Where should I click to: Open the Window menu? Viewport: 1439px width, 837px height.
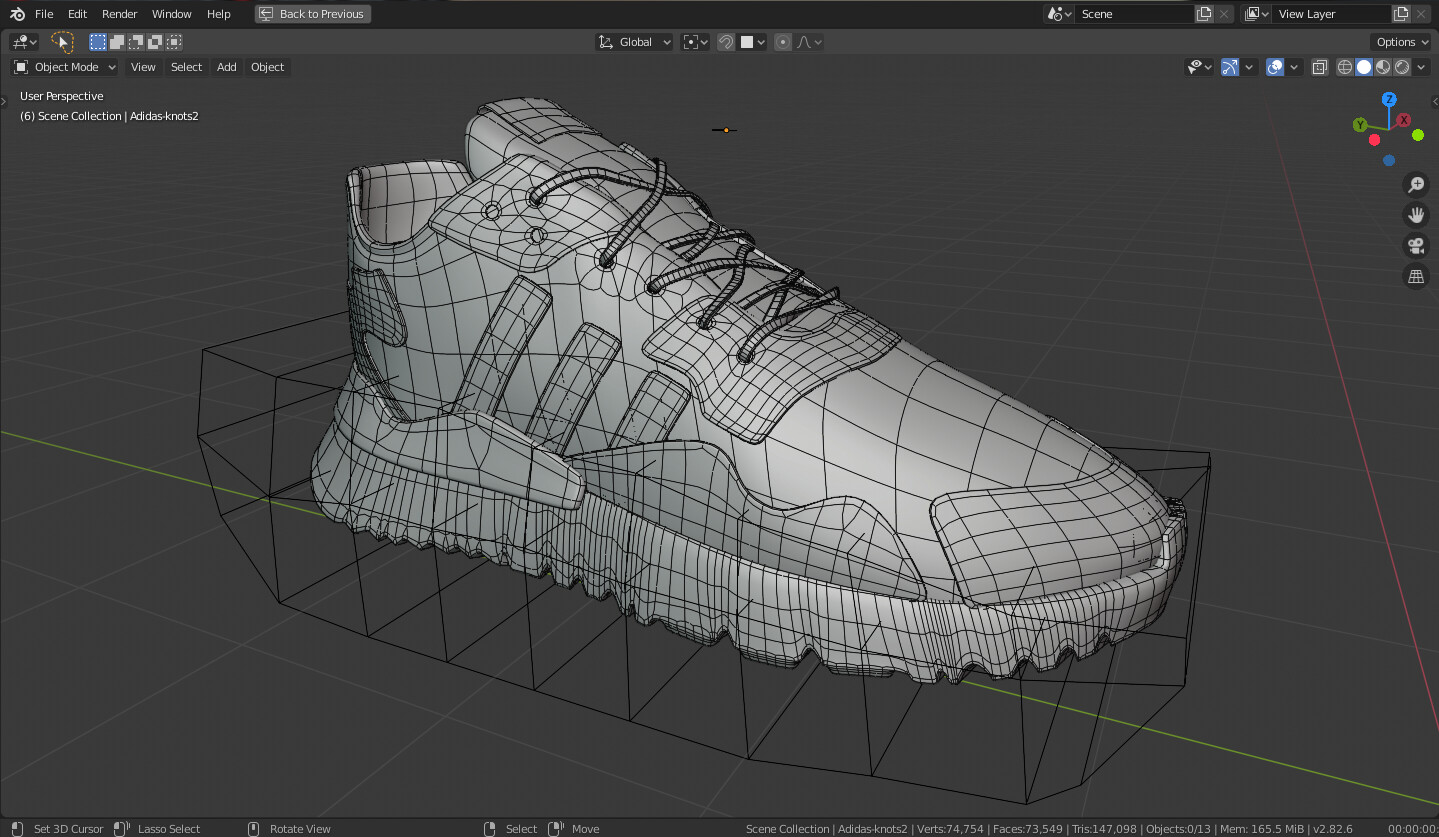point(172,14)
